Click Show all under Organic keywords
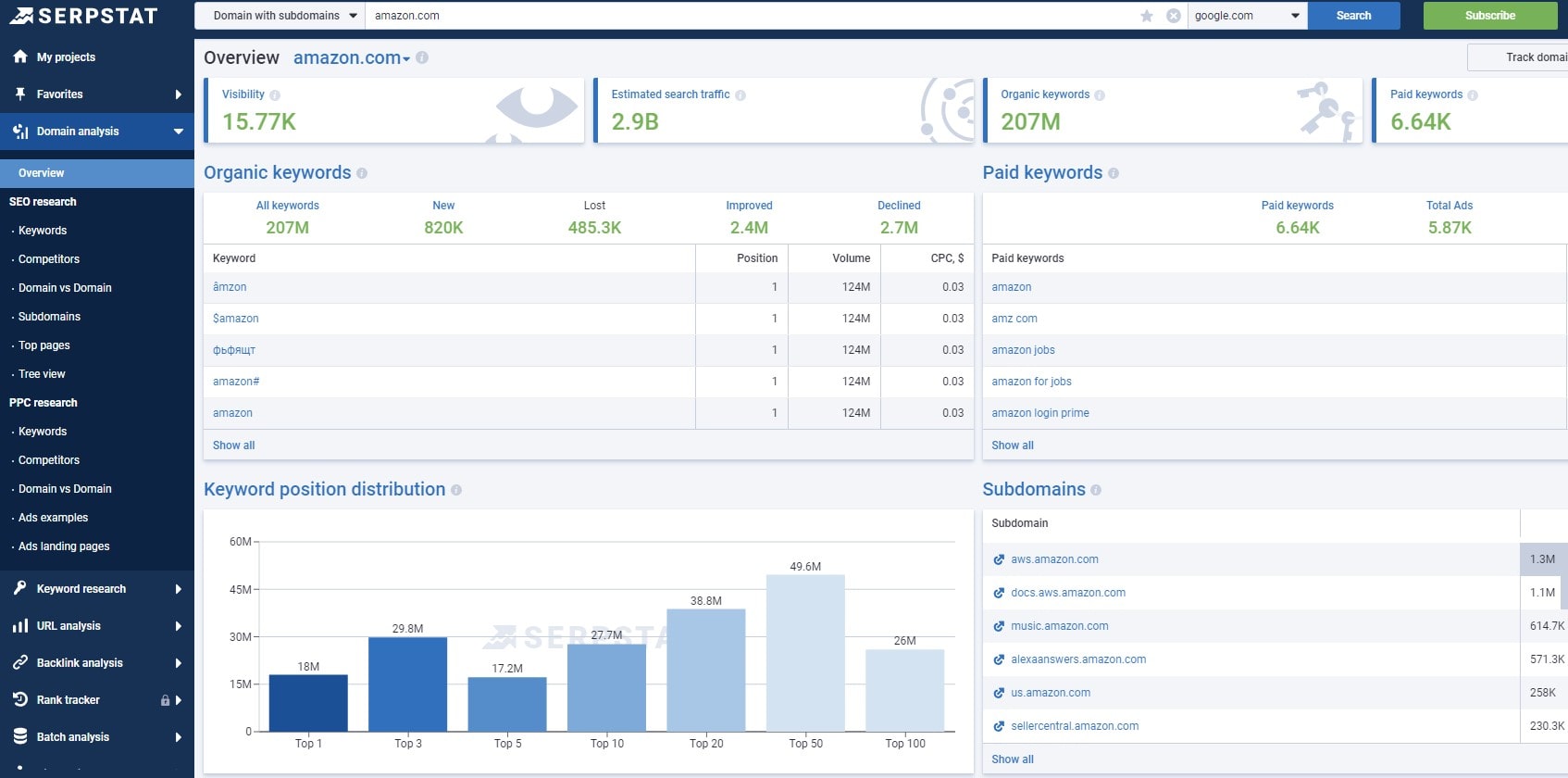The height and width of the screenshot is (778, 1568). [233, 445]
